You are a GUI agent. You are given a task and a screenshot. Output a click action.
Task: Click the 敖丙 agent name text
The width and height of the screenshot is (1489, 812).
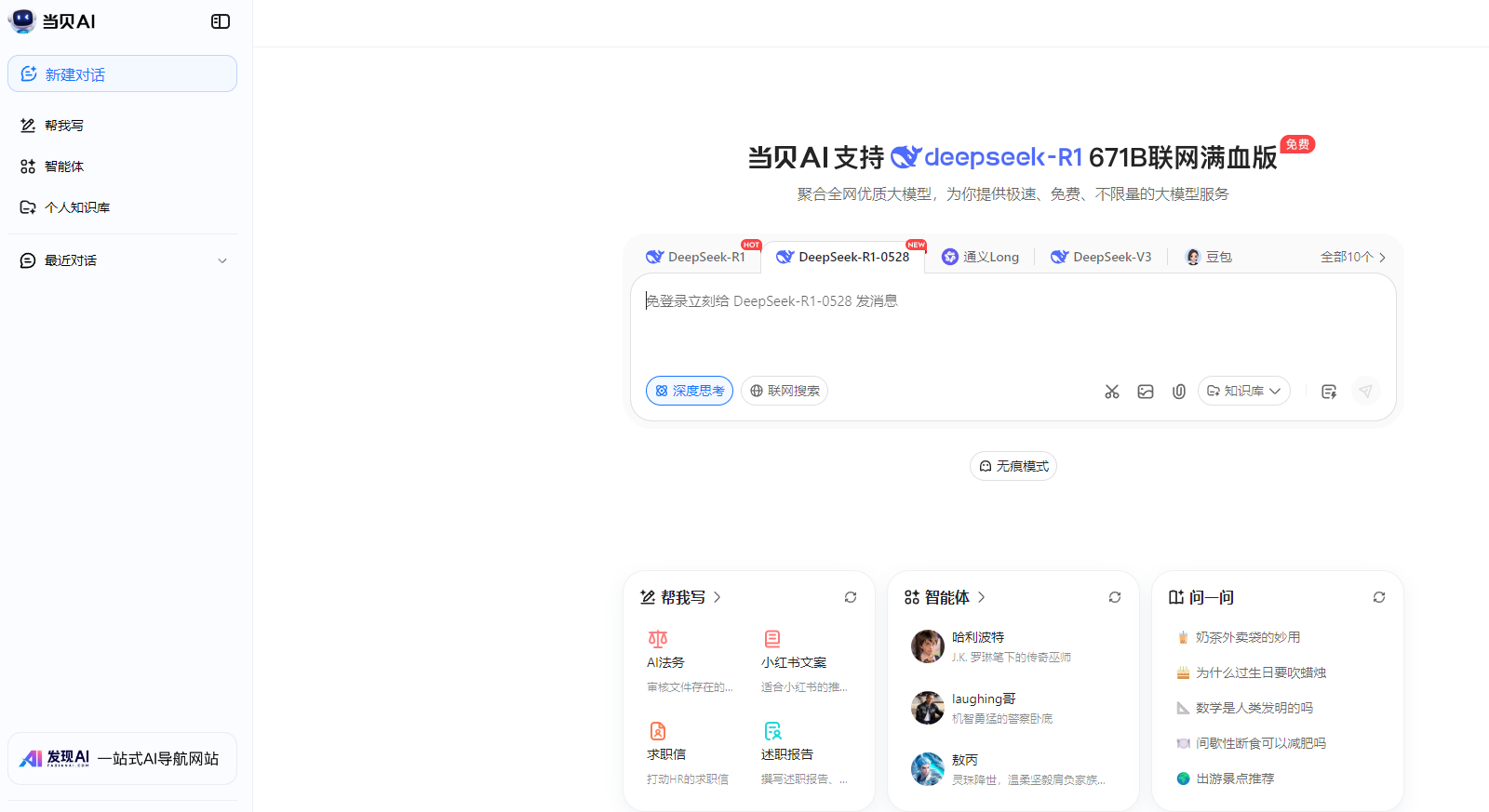coord(965,760)
